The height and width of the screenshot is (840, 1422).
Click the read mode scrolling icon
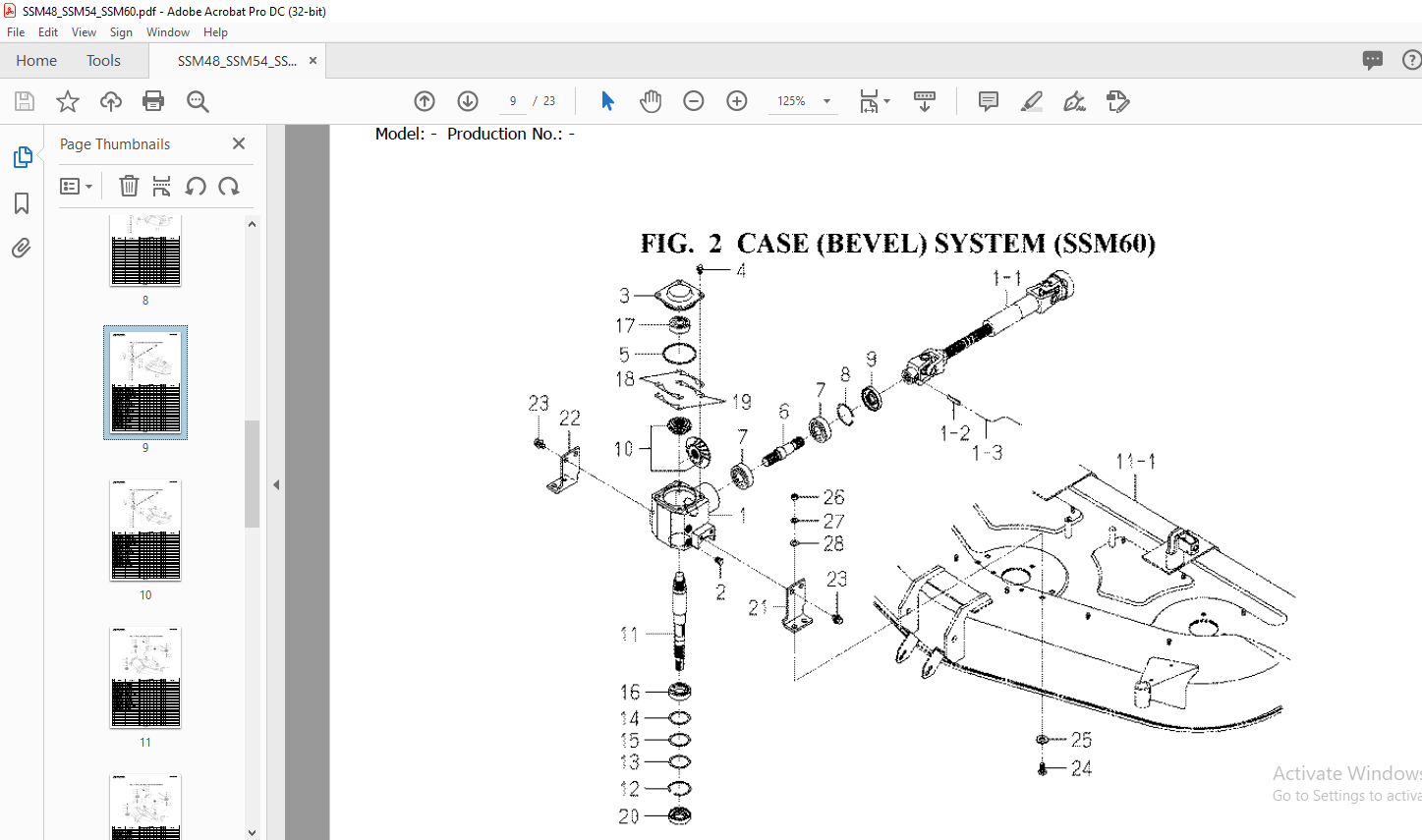(x=925, y=101)
